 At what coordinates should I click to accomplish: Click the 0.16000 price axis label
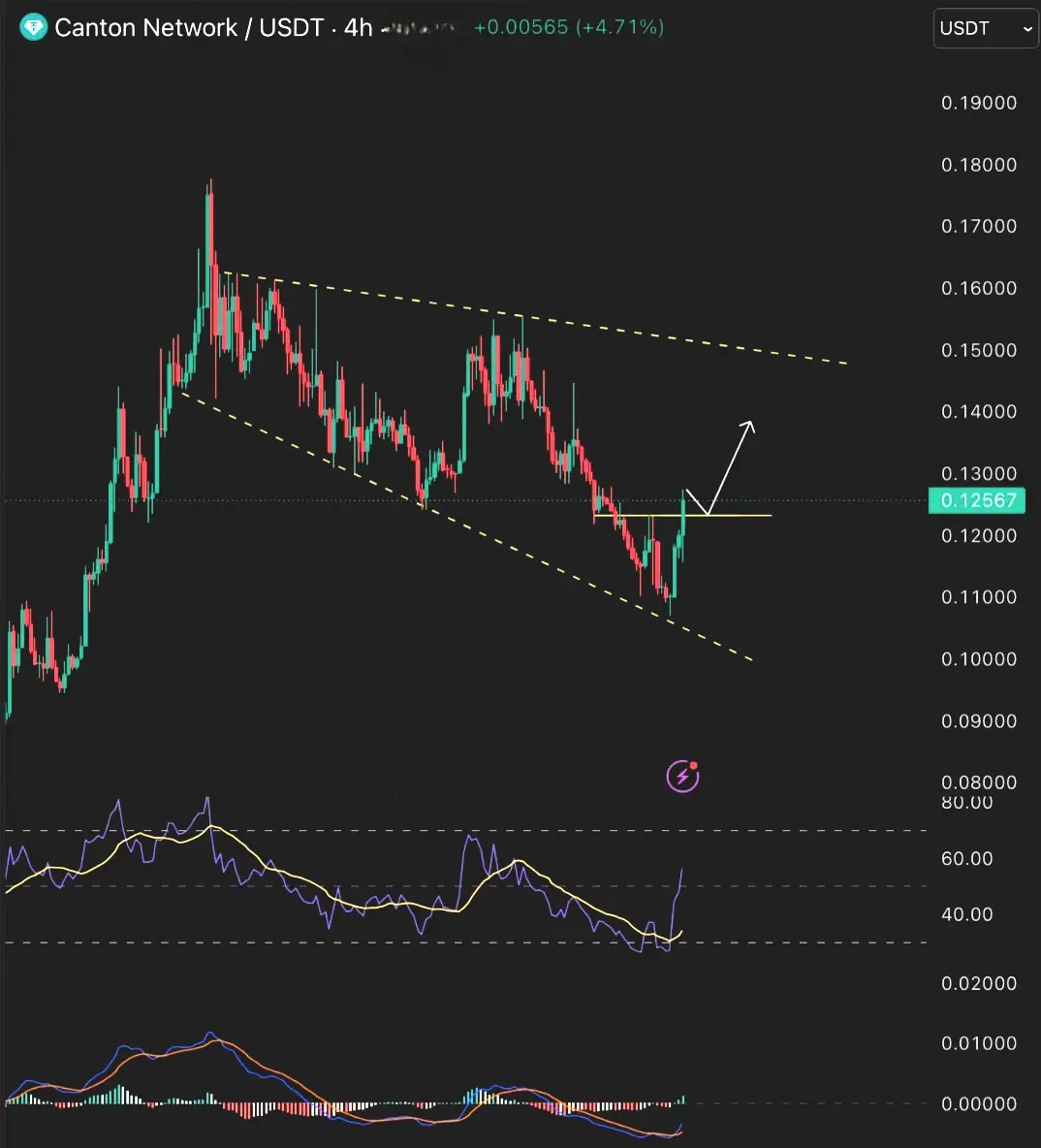tap(979, 289)
